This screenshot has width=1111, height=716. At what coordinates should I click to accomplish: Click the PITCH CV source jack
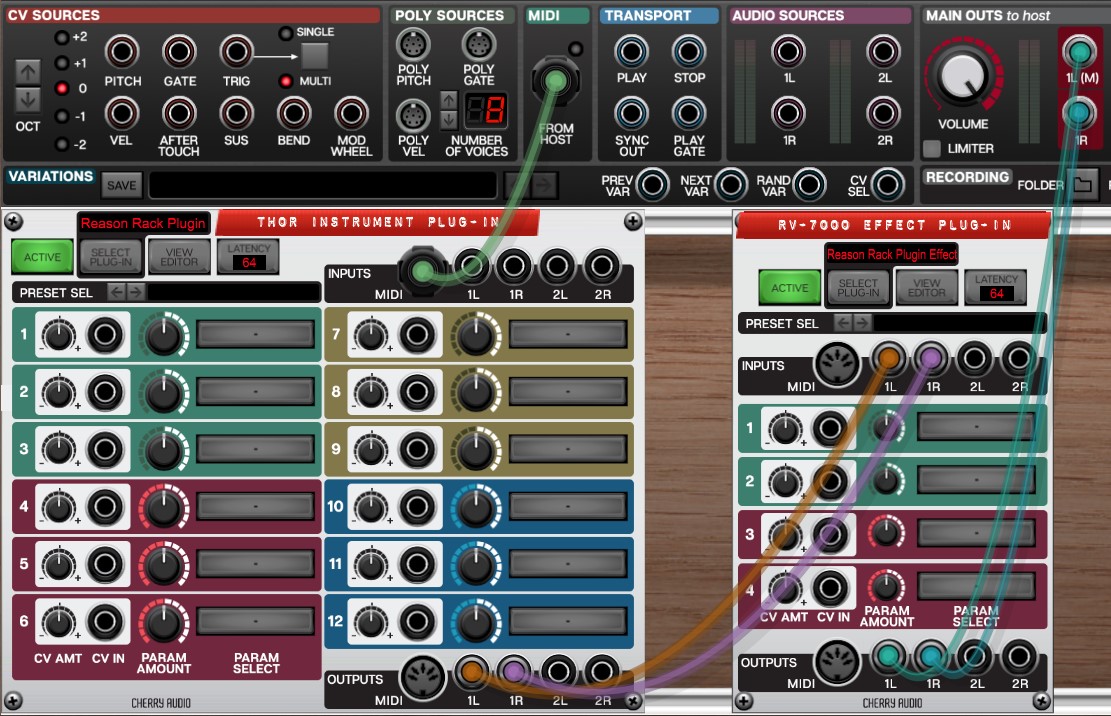tap(122, 52)
